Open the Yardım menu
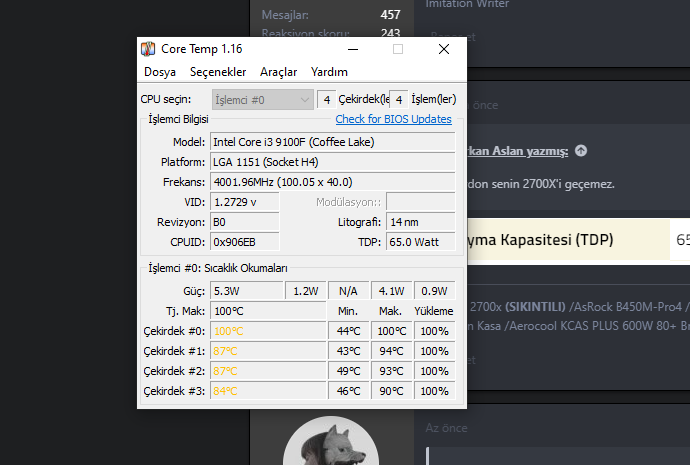The width and height of the screenshot is (690, 465). (329, 72)
